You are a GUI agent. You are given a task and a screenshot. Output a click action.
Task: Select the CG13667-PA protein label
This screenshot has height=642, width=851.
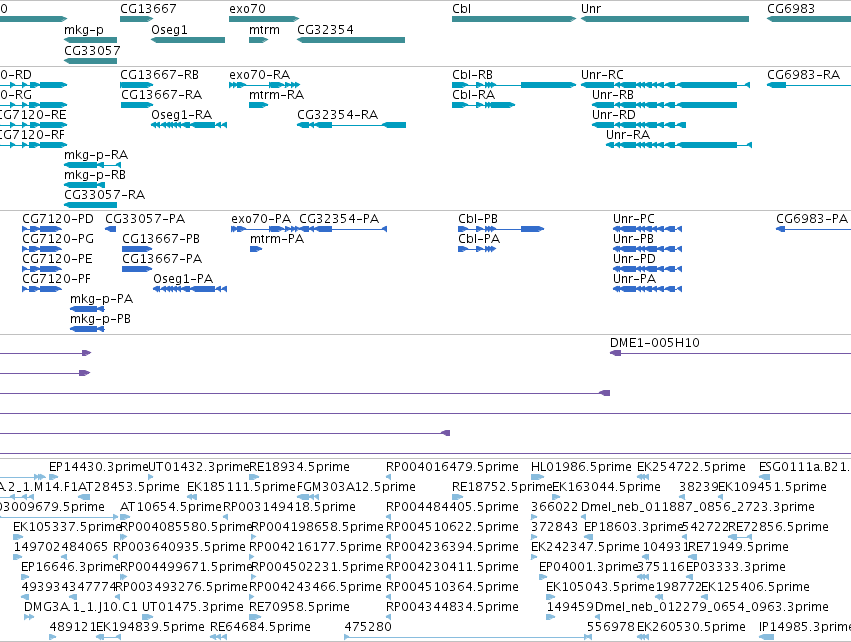[162, 259]
